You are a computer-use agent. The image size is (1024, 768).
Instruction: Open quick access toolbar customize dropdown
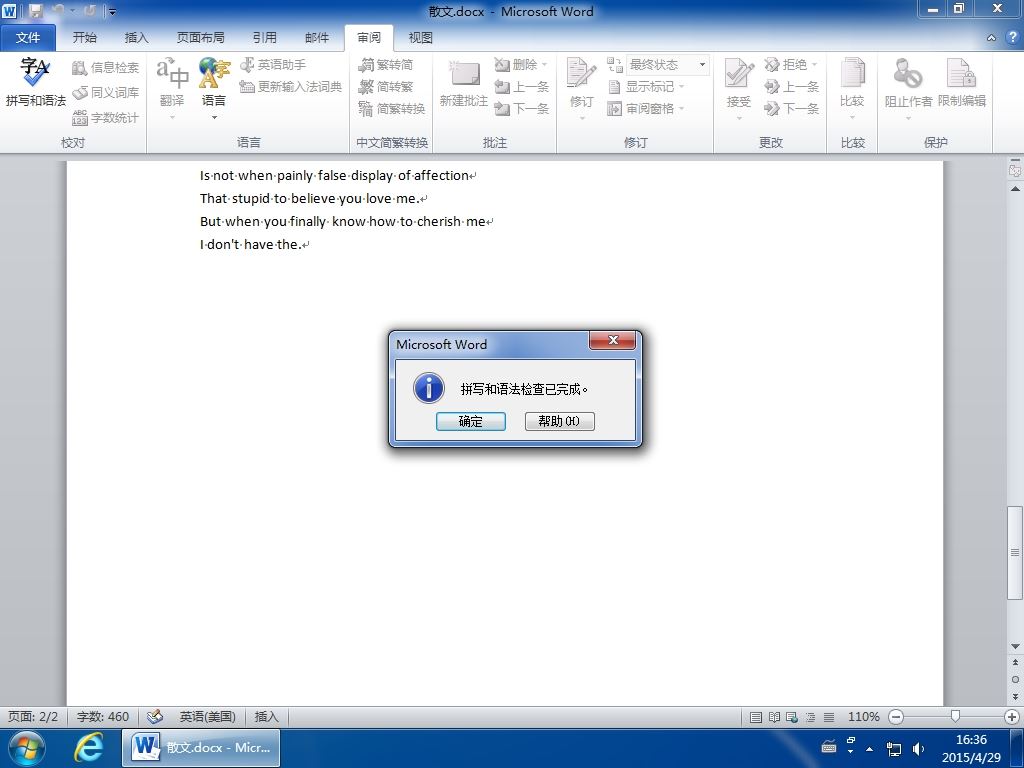click(112, 11)
